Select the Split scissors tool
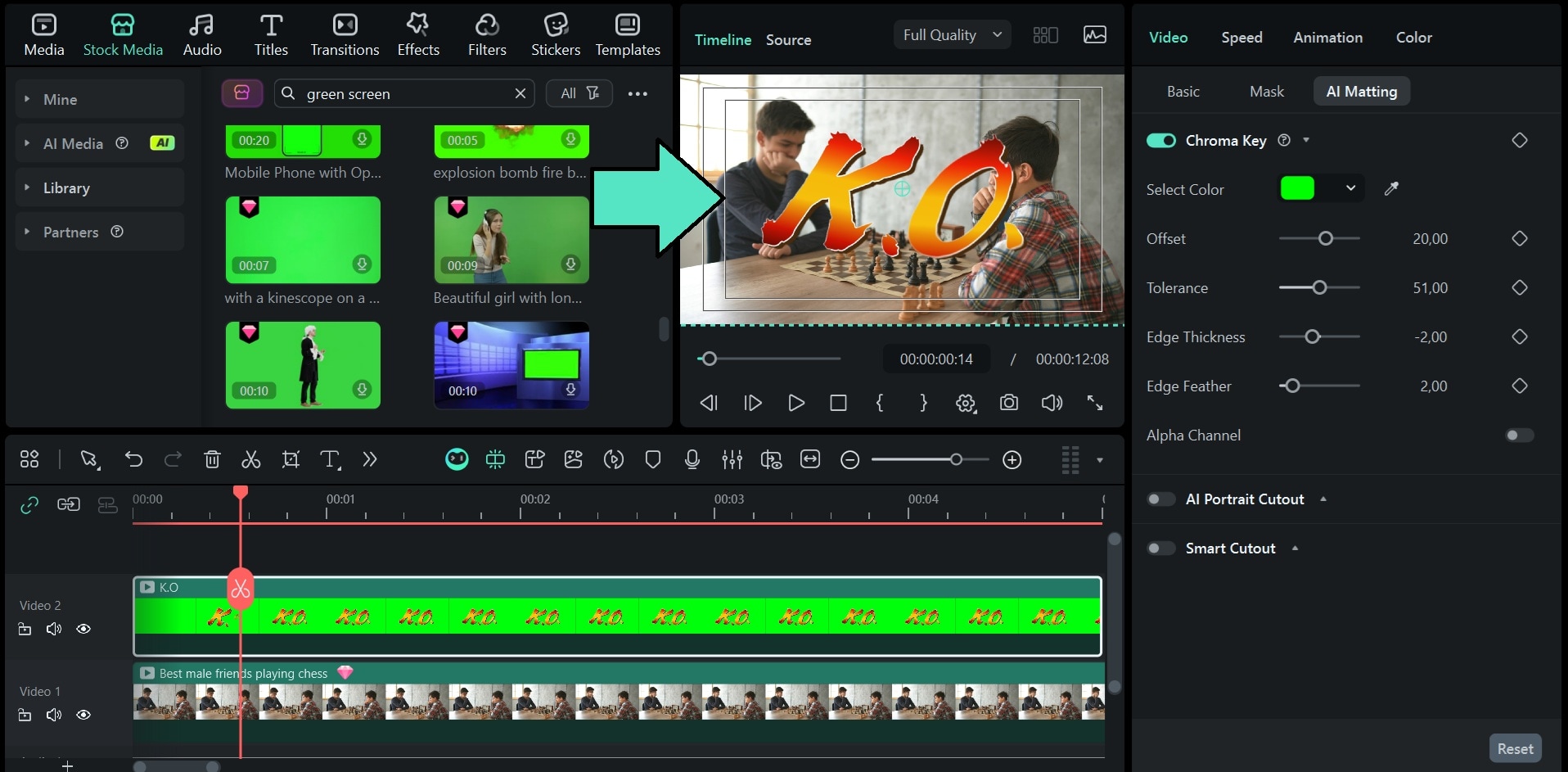The image size is (1568, 772). coord(250,459)
